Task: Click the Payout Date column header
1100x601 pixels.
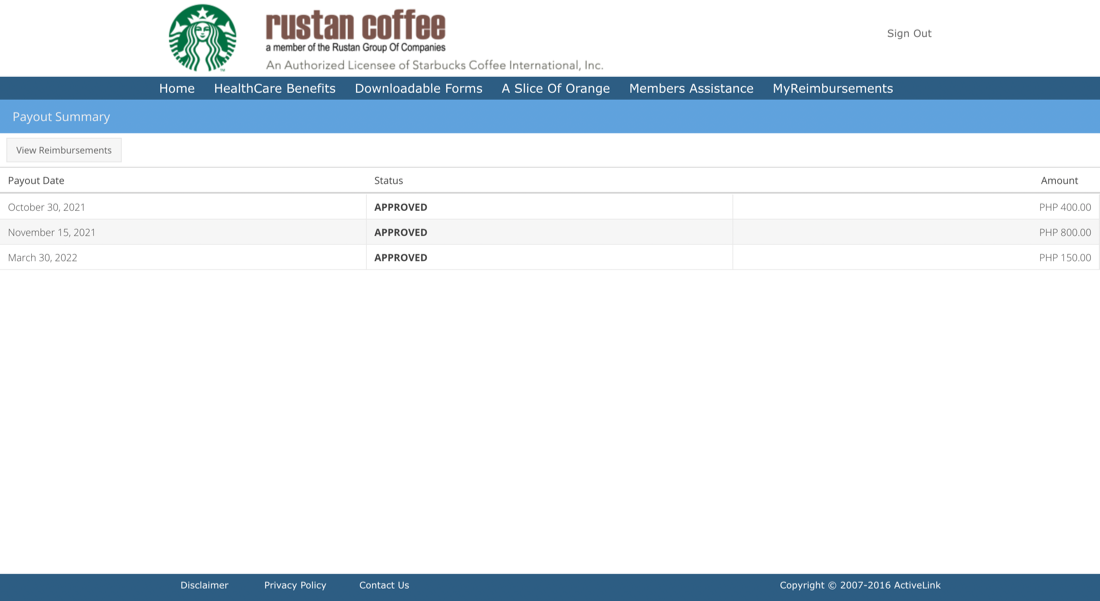Action: (36, 181)
